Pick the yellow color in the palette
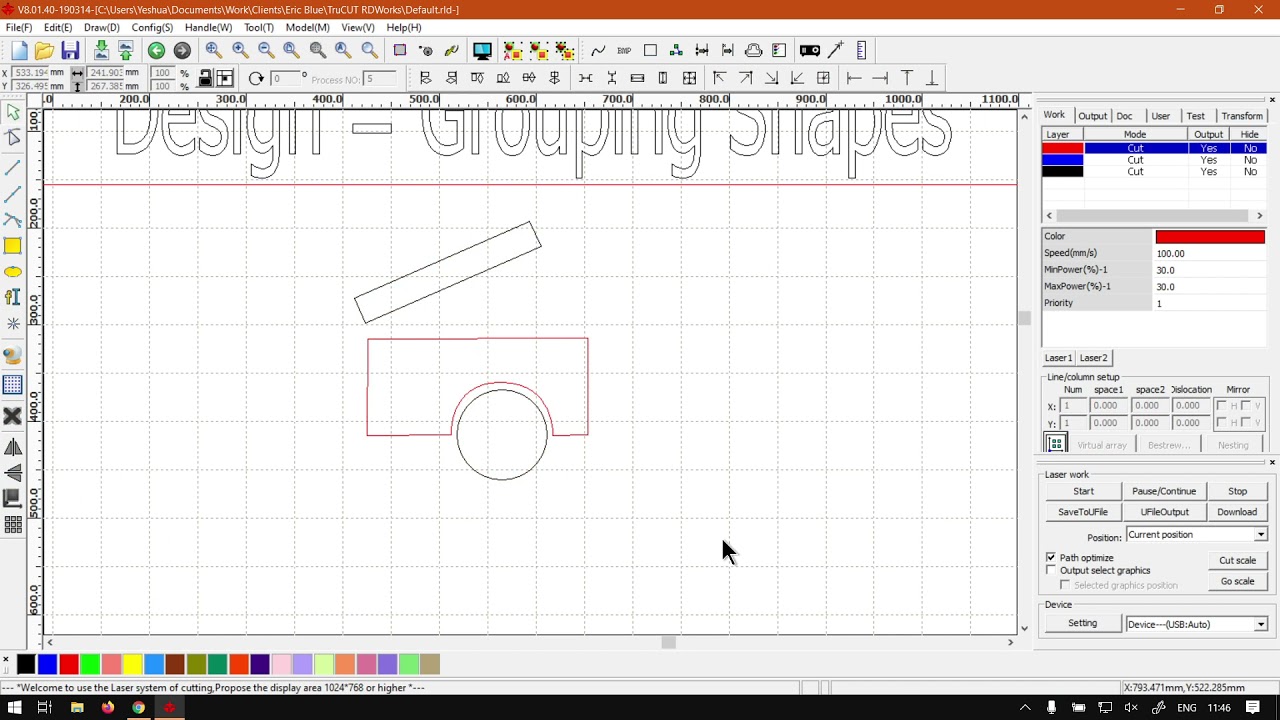 coord(132,664)
